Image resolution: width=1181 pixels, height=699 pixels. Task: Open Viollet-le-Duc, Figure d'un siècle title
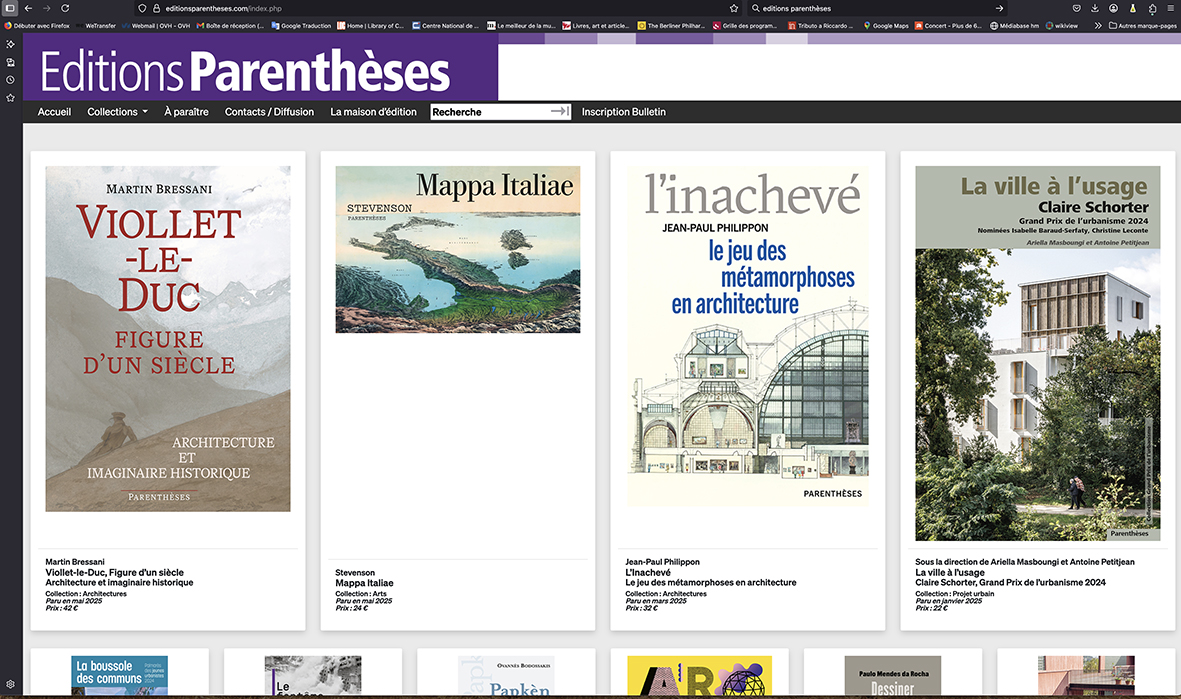pyautogui.click(x=114, y=572)
